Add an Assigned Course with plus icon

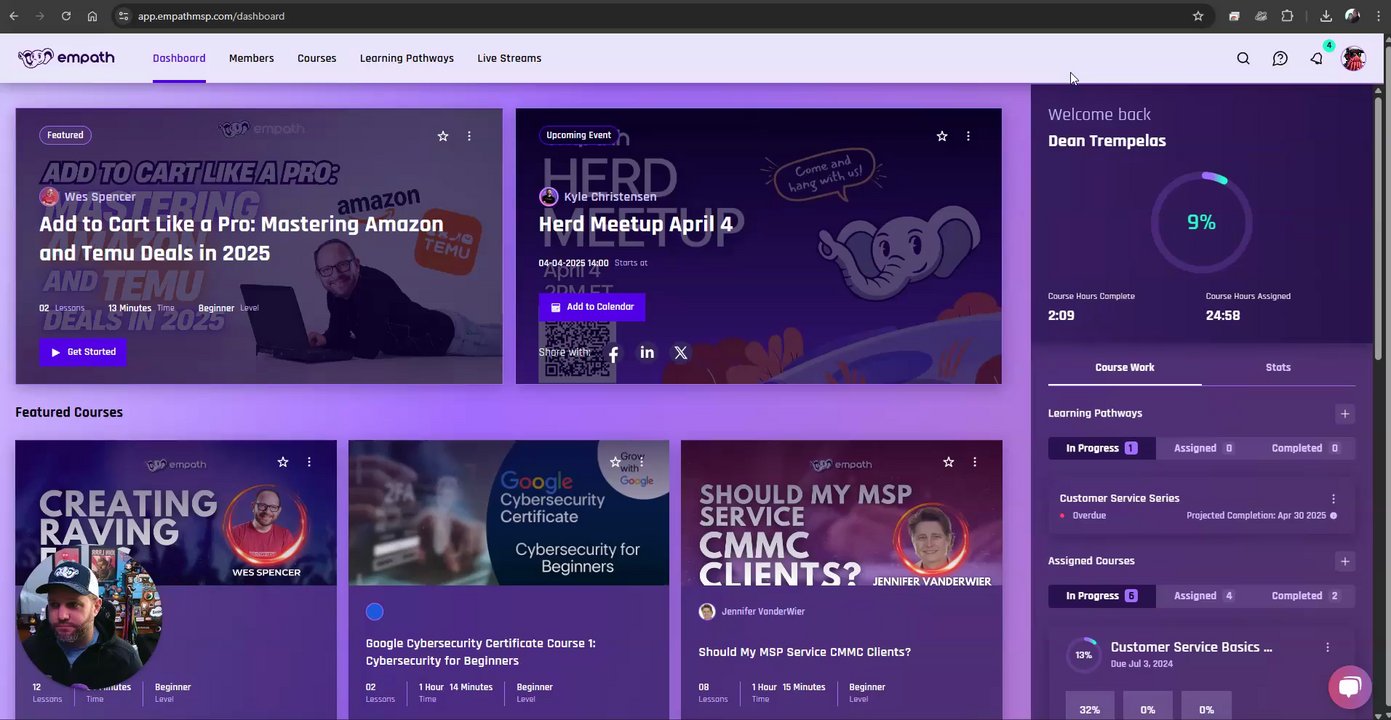tap(1345, 562)
